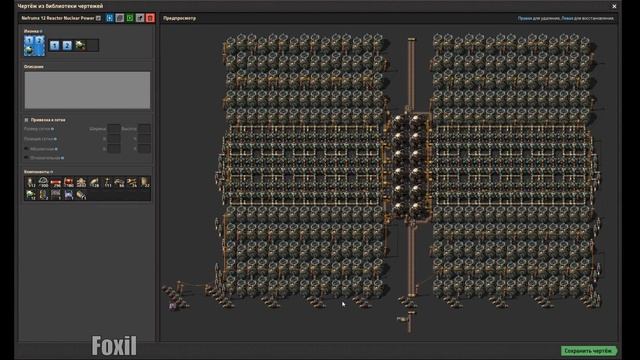640x360 pixels.
Task: Click the component with count 512
Action: tap(31, 182)
